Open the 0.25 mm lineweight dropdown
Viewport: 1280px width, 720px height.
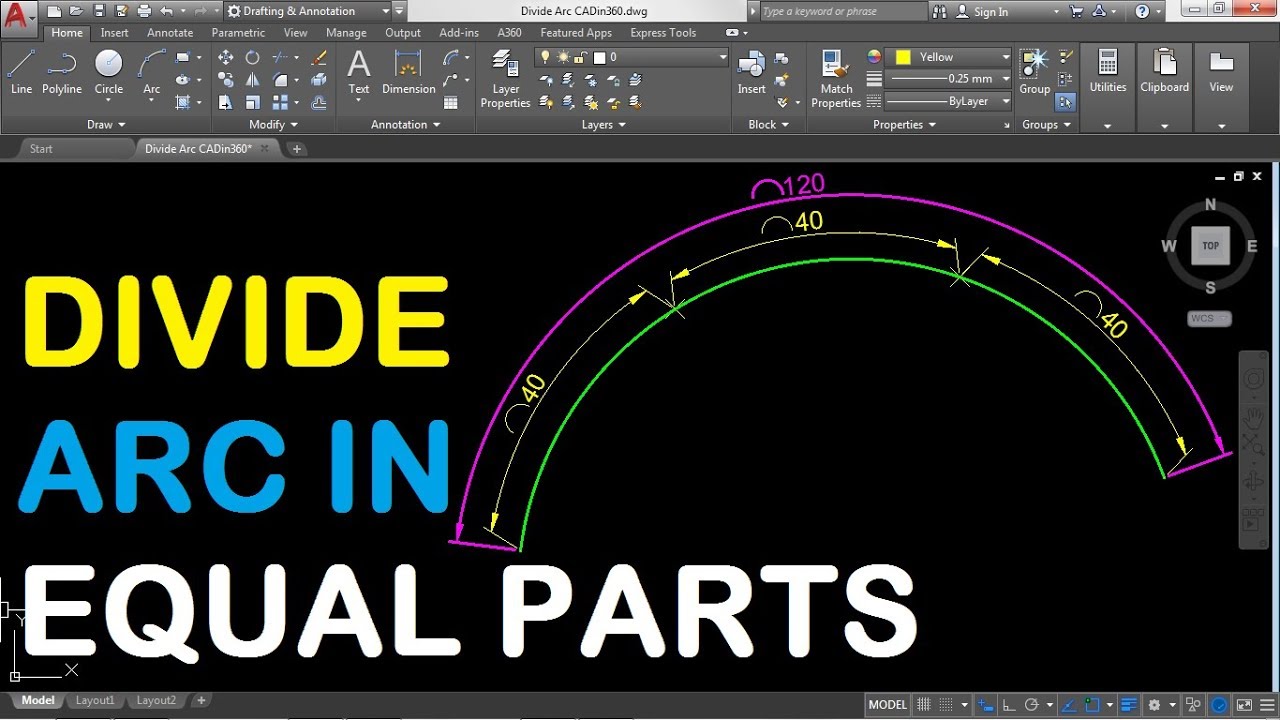coord(950,79)
